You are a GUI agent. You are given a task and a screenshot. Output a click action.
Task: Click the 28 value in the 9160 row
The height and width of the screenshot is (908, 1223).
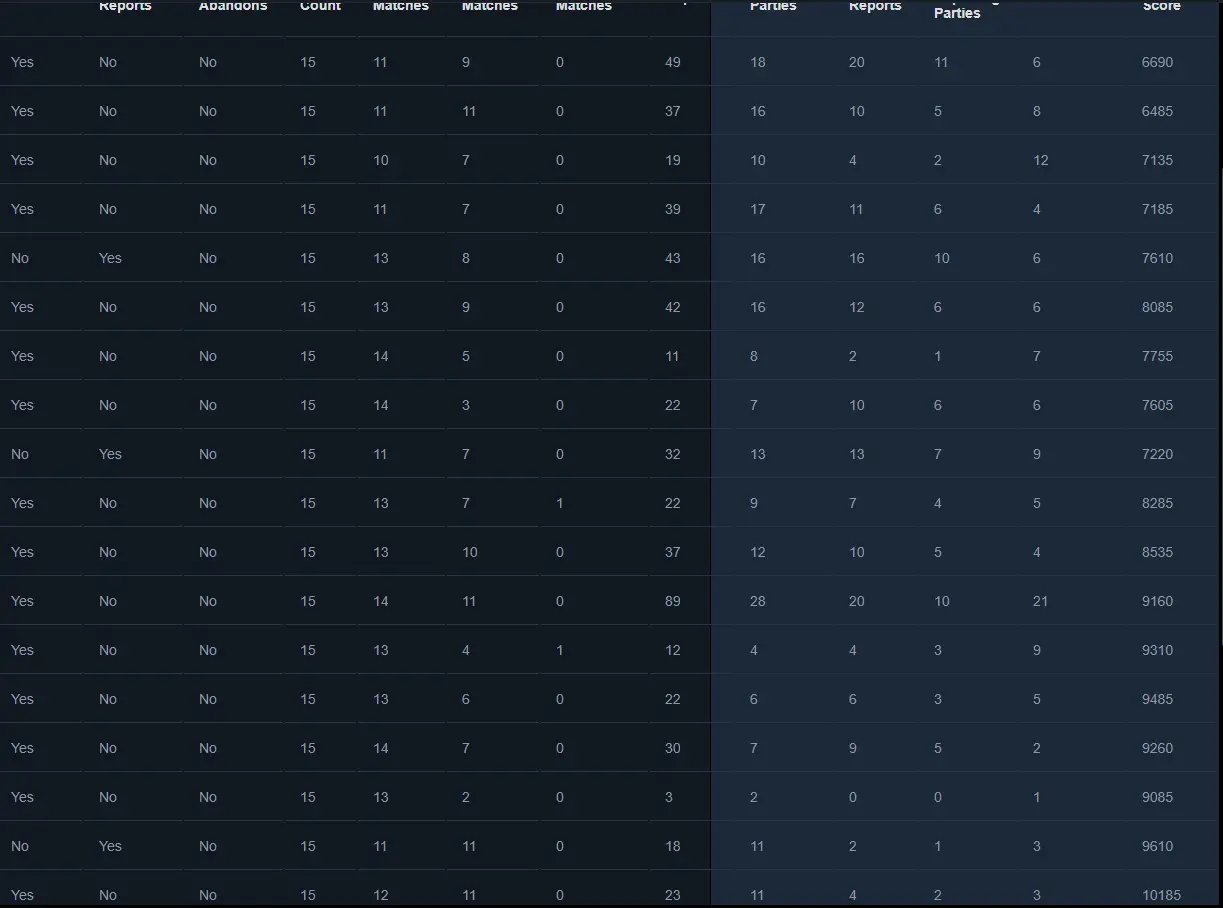pyautogui.click(x=758, y=601)
